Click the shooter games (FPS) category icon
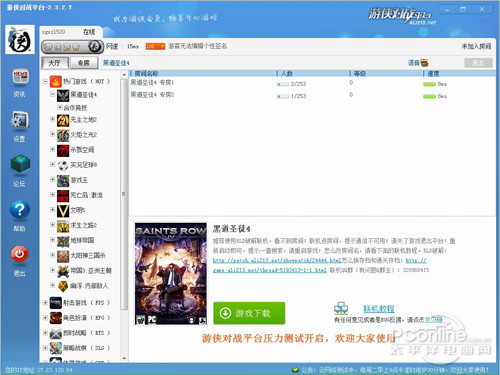Screen dimensions: 500x375 [x=56, y=303]
